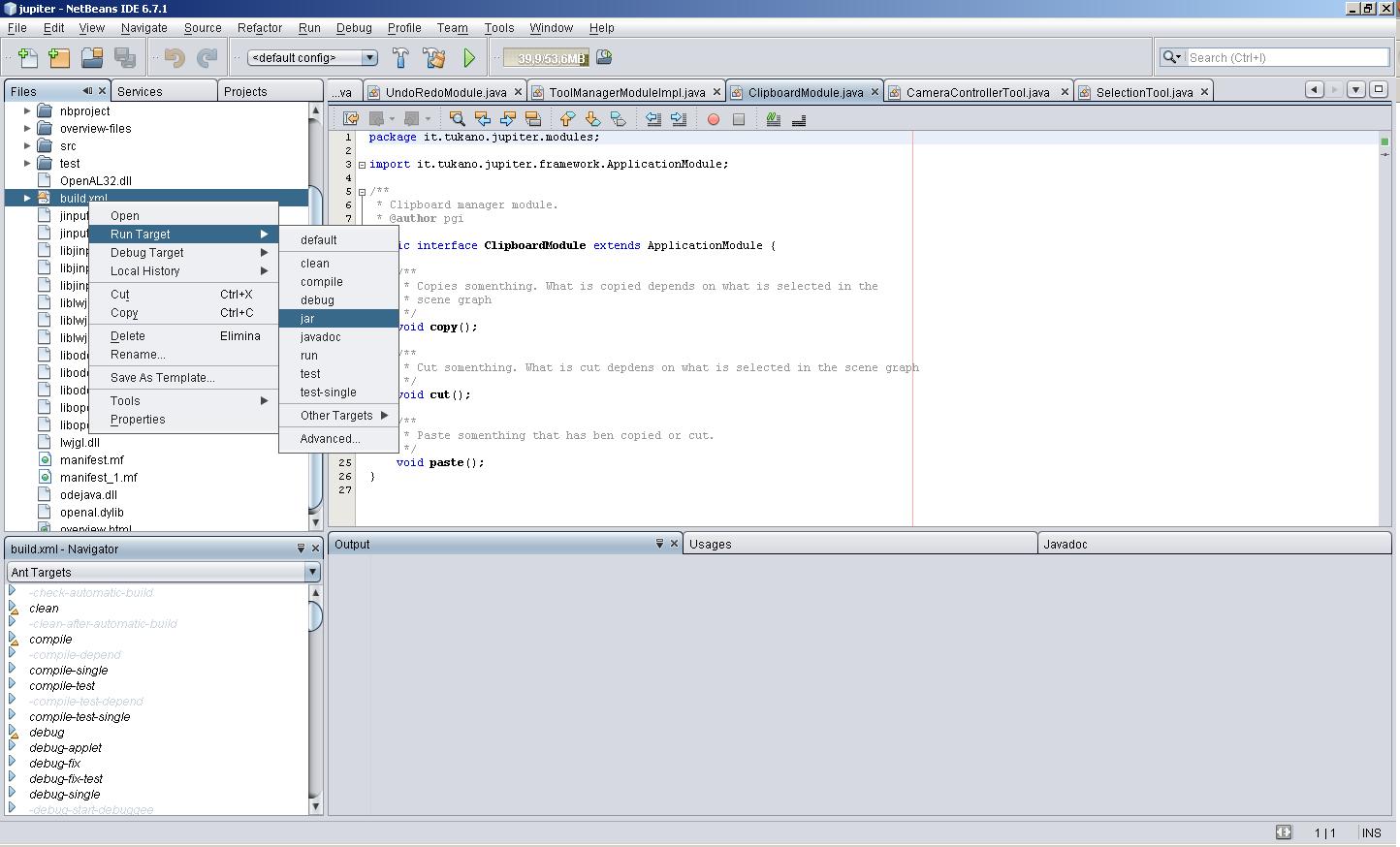Click Find Next Occurrence editor icon
Viewport: 1400px width, 847px height.
click(507, 119)
